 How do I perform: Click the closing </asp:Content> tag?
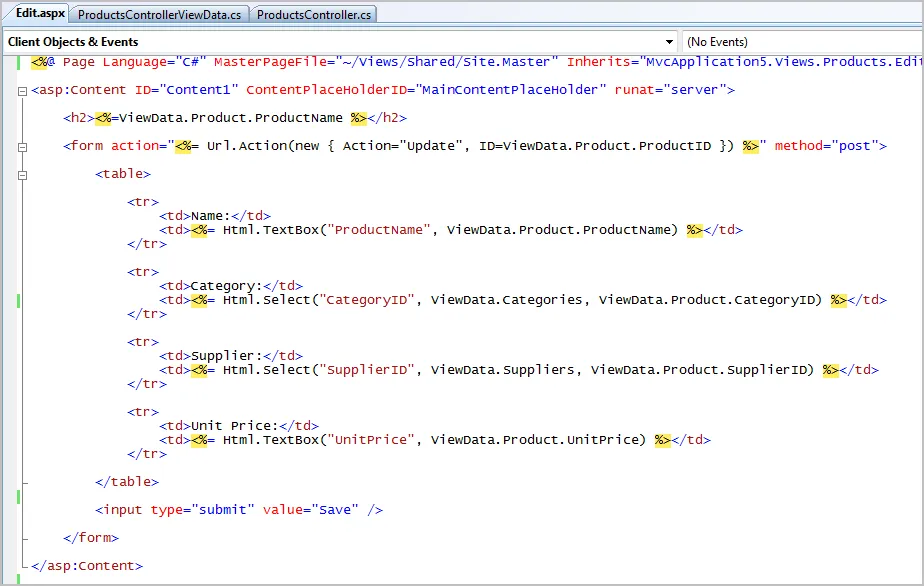click(86, 566)
